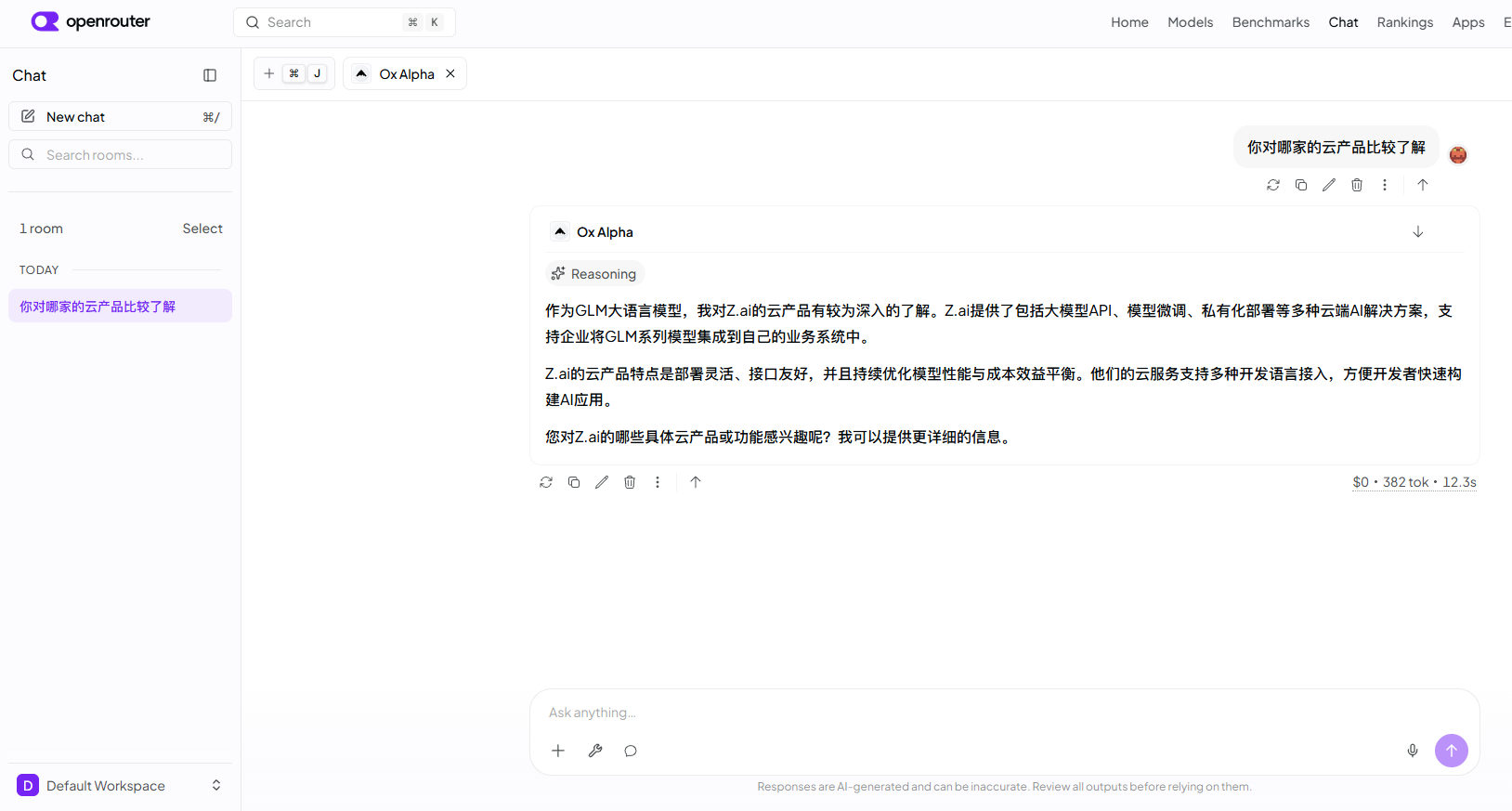Search rooms in the sidebar field

120,154
